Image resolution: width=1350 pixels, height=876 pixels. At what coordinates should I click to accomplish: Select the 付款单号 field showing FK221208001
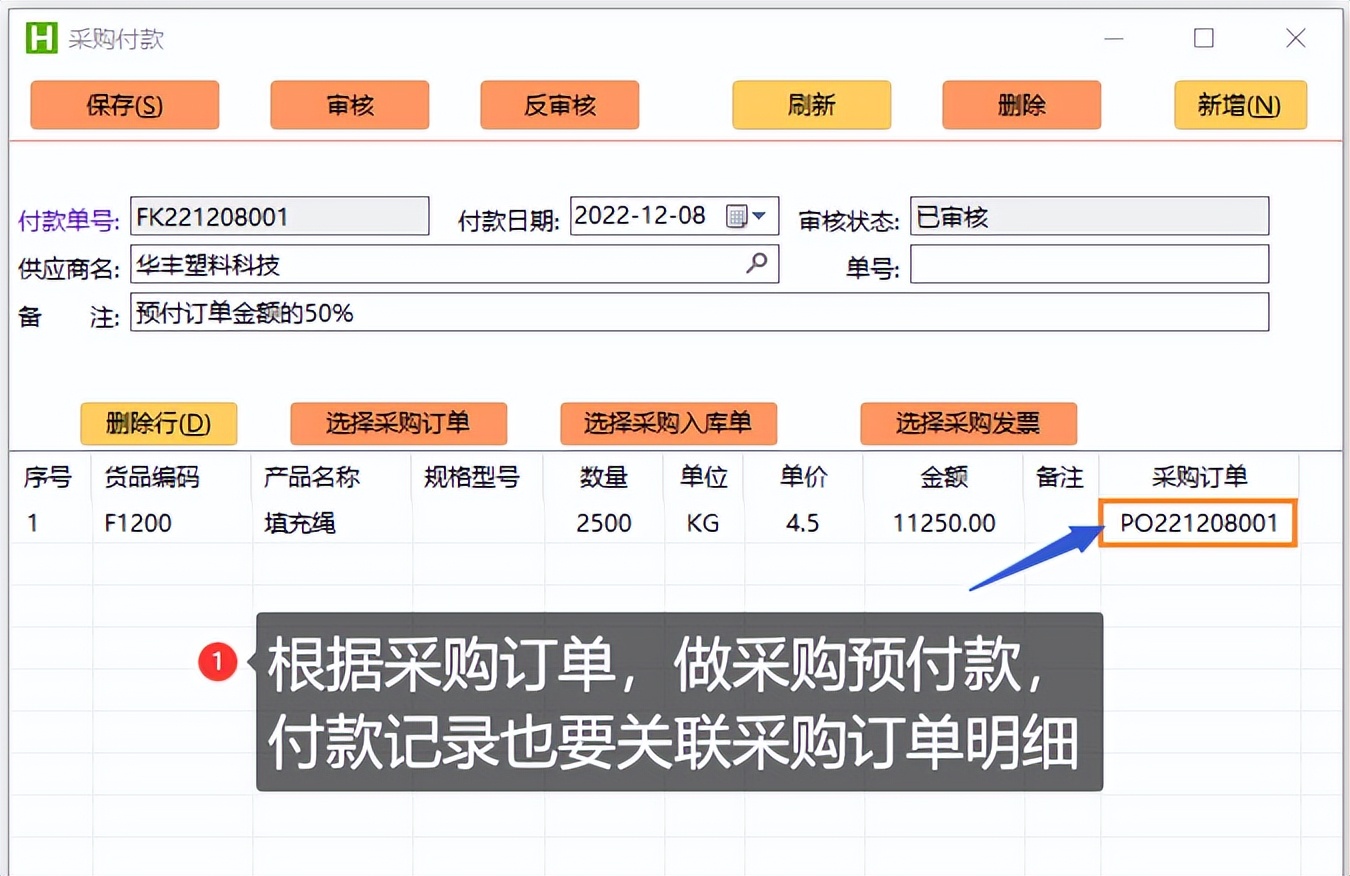pyautogui.click(x=280, y=215)
